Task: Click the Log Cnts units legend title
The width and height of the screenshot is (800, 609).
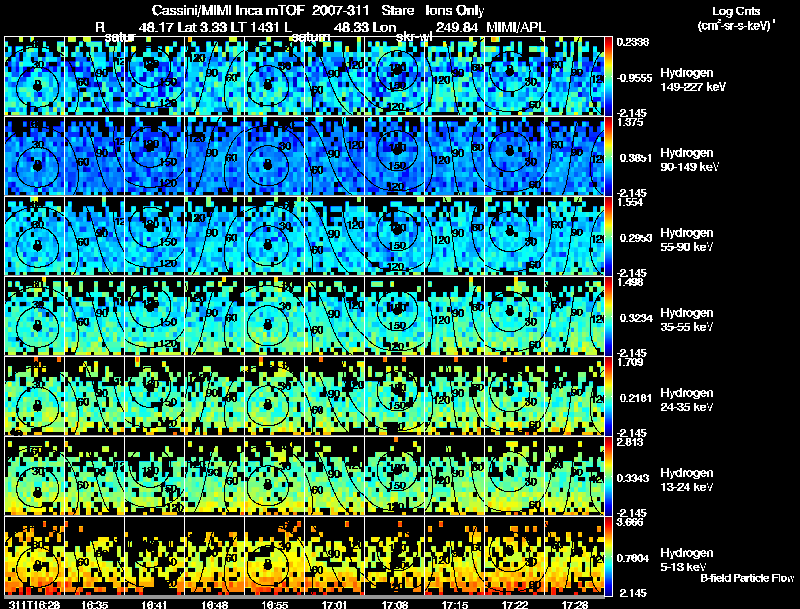Action: pyautogui.click(x=736, y=18)
